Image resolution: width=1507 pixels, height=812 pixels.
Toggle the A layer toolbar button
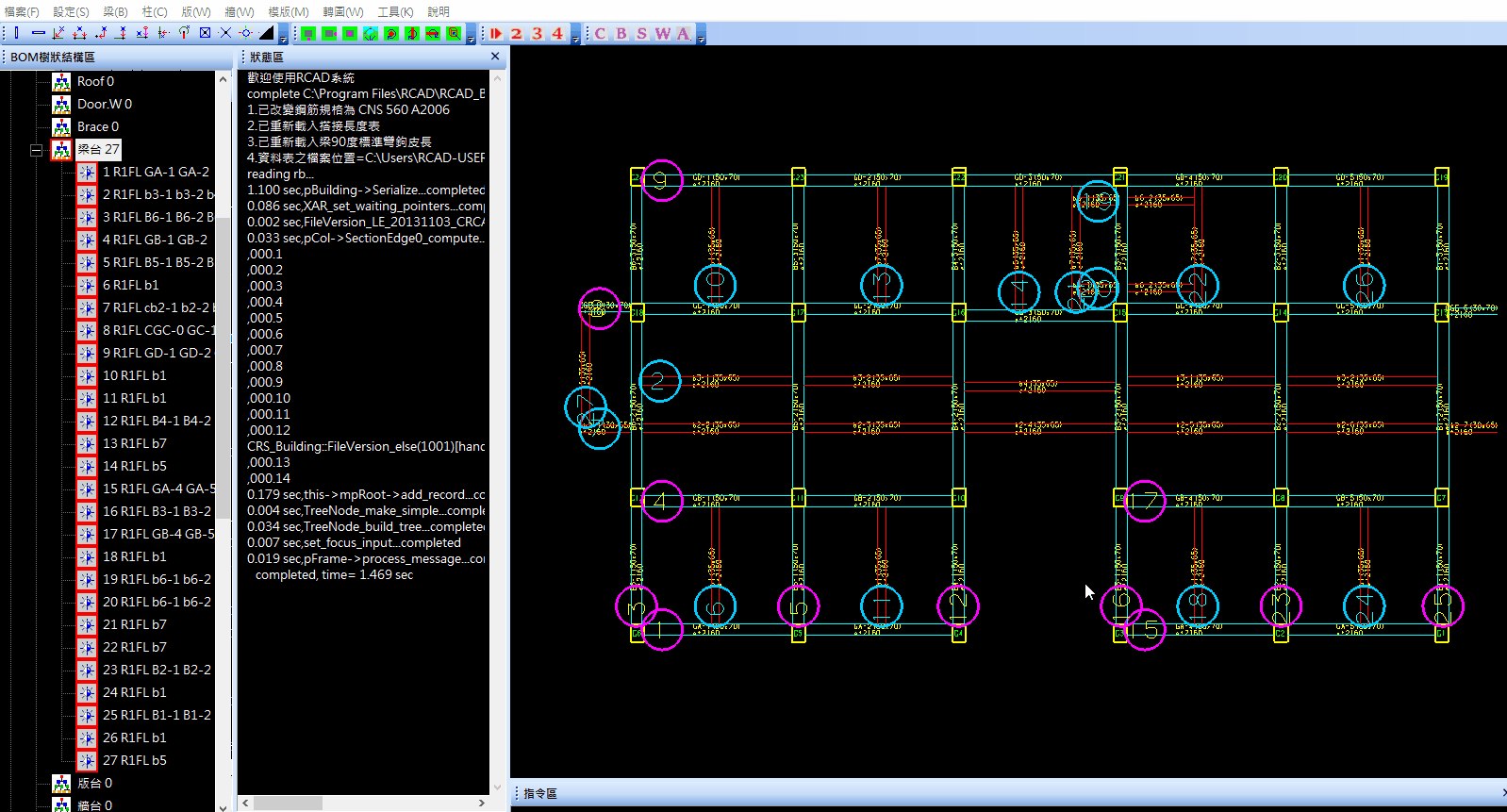tap(683, 33)
